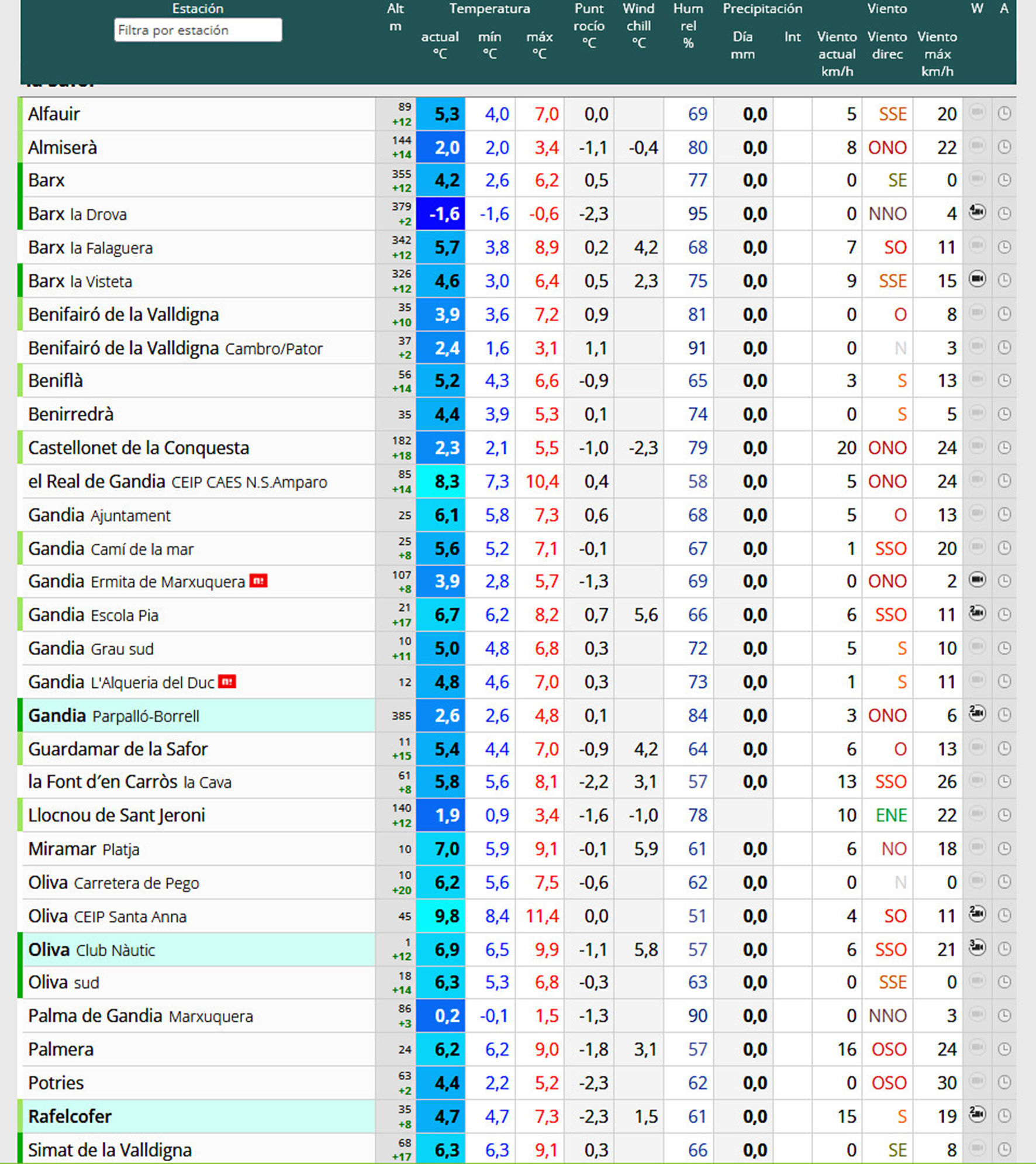Screen dimensions: 1036x1164
Task: Sort by the 'Alt m' column header
Action: pyautogui.click(x=395, y=17)
